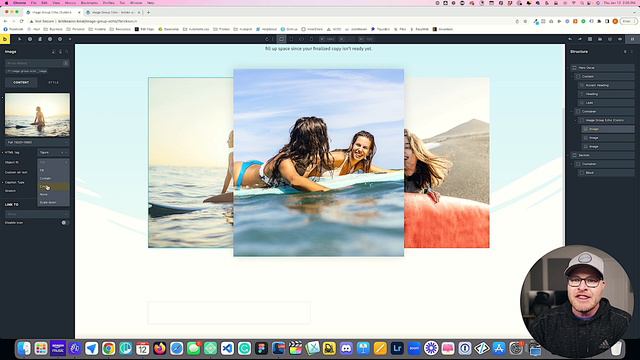Collapse the Image Group Echo structure row
The width and height of the screenshot is (640, 360).
577,120
